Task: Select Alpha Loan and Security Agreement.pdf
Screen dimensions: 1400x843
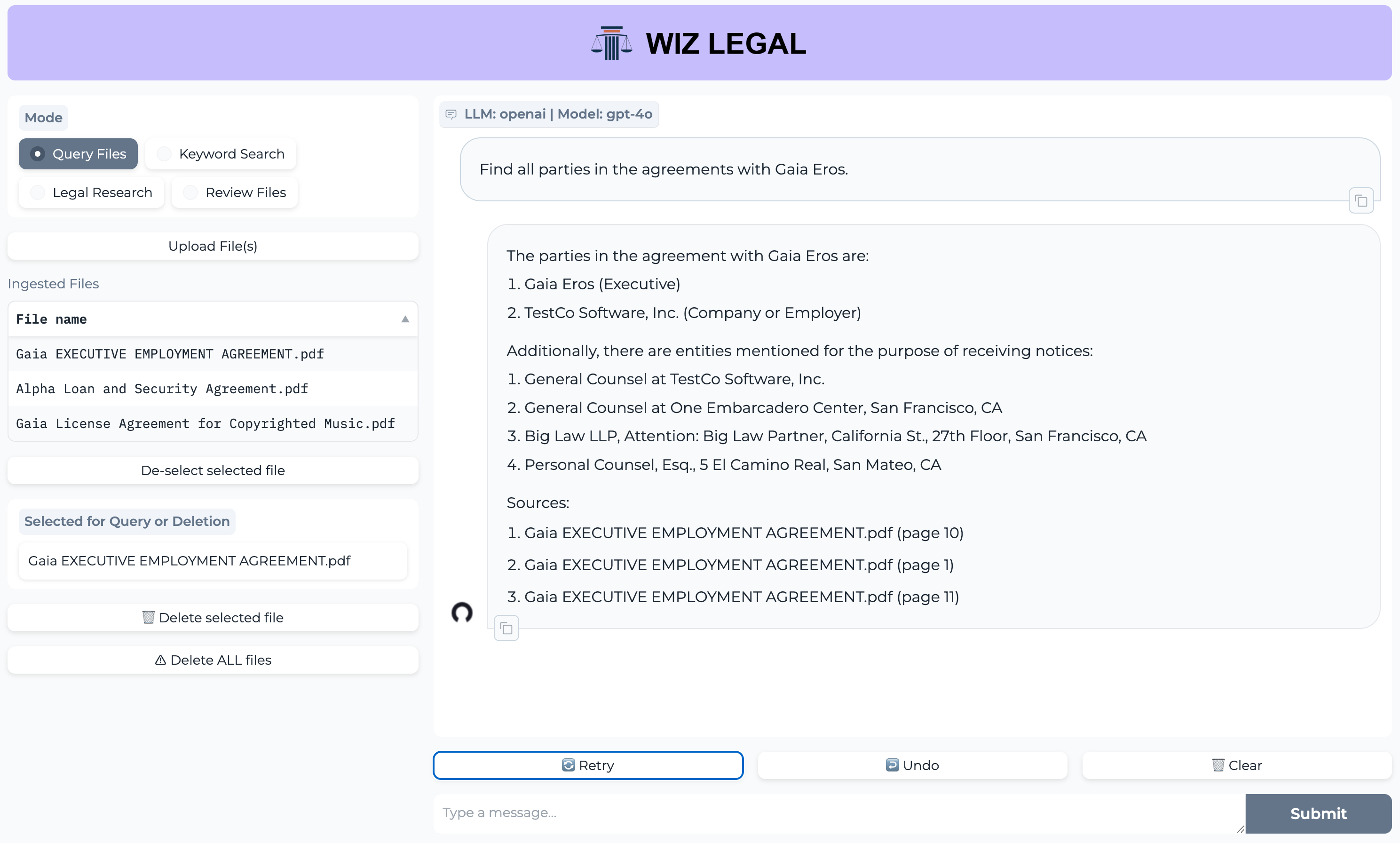Action: coord(163,388)
